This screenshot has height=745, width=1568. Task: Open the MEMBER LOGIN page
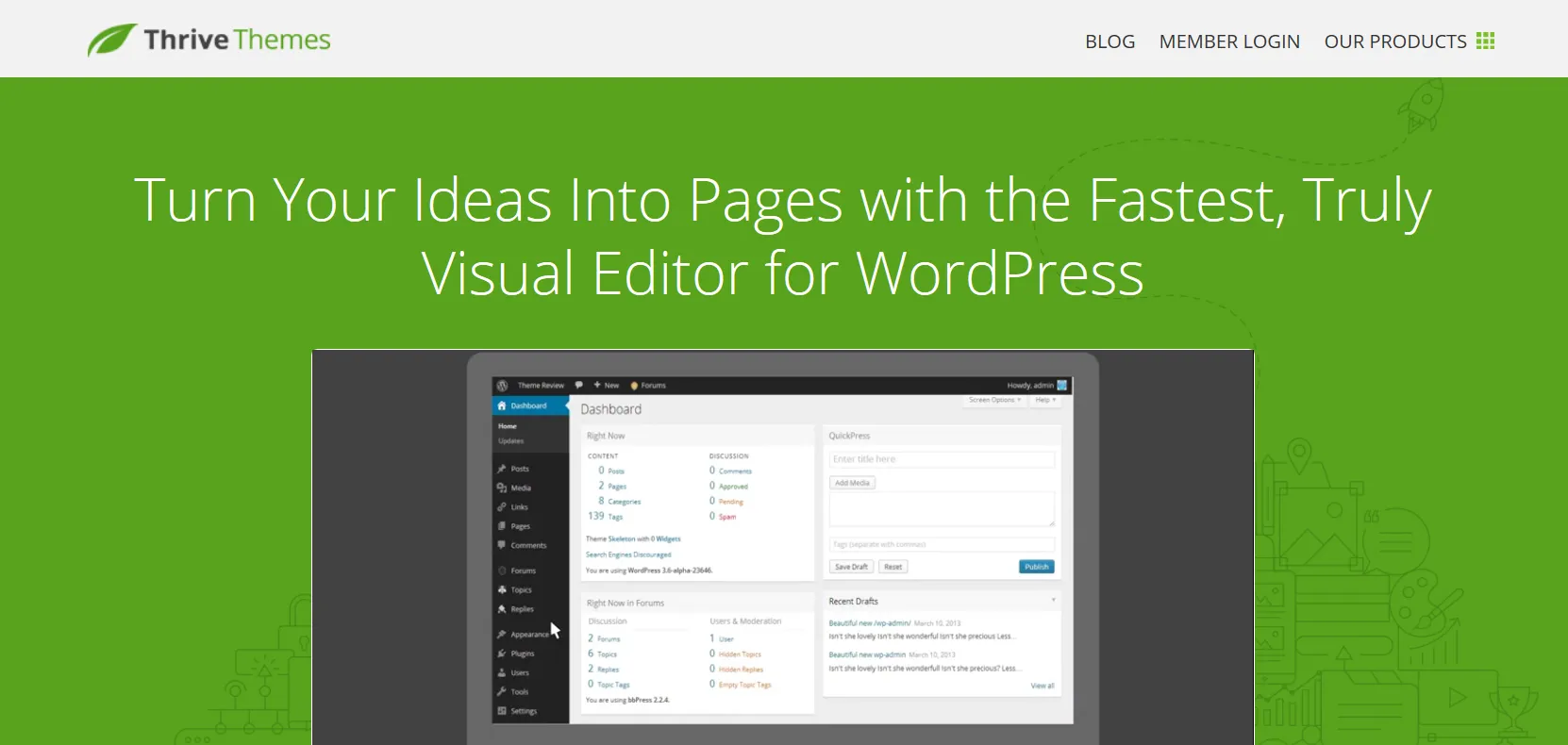tap(1229, 41)
